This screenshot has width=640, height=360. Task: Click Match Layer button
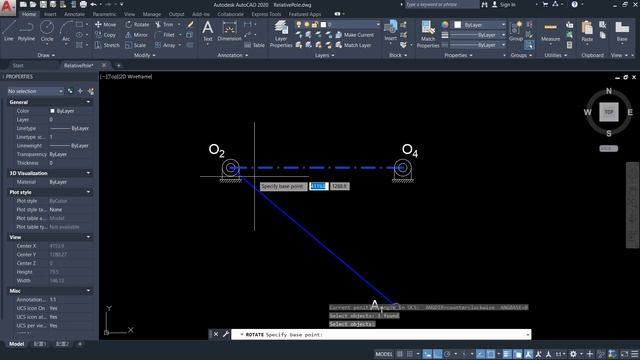click(x=353, y=45)
